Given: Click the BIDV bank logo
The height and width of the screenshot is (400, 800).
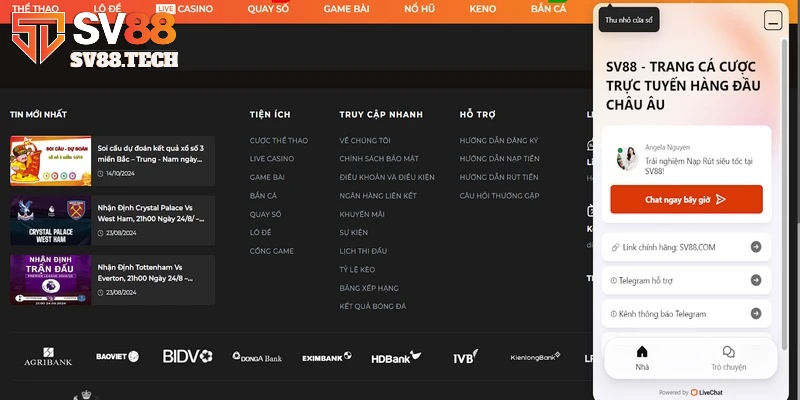Looking at the screenshot, I should (187, 356).
